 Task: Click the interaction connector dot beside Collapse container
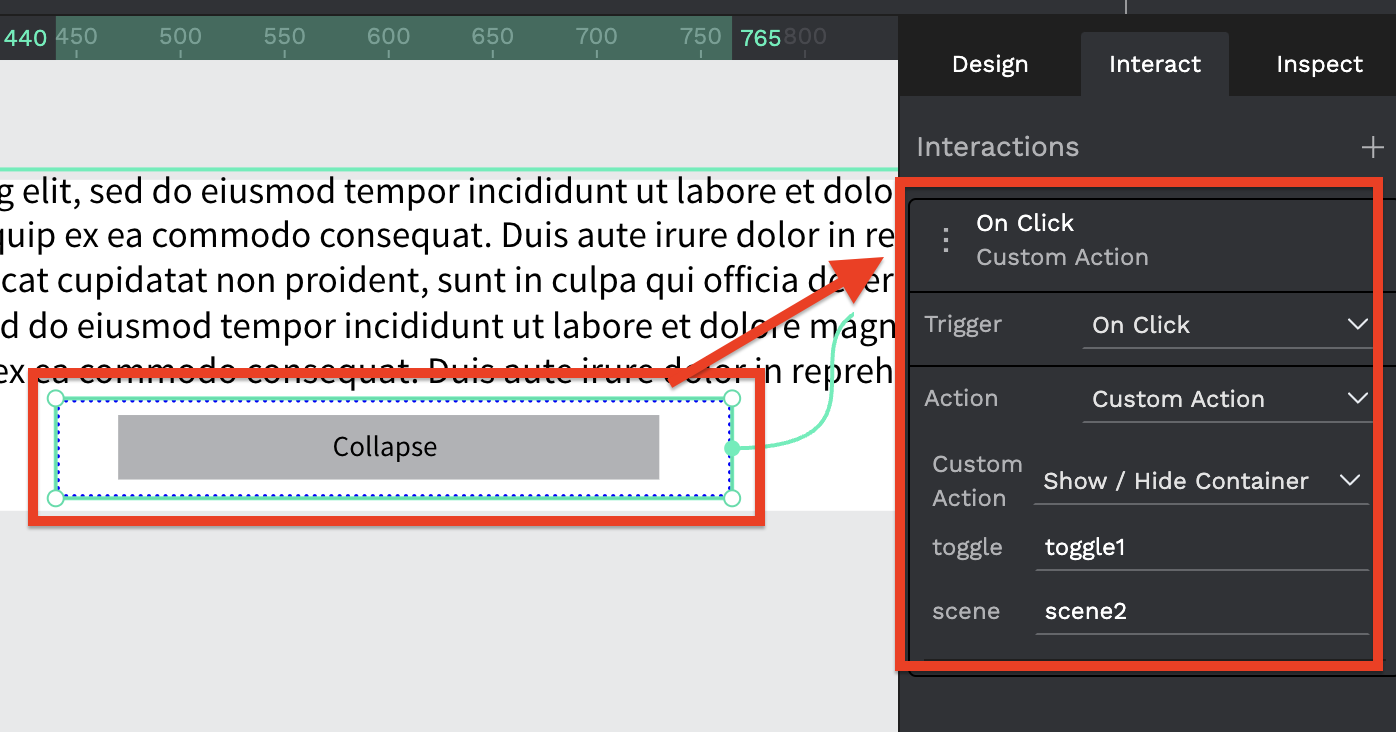[731, 448]
